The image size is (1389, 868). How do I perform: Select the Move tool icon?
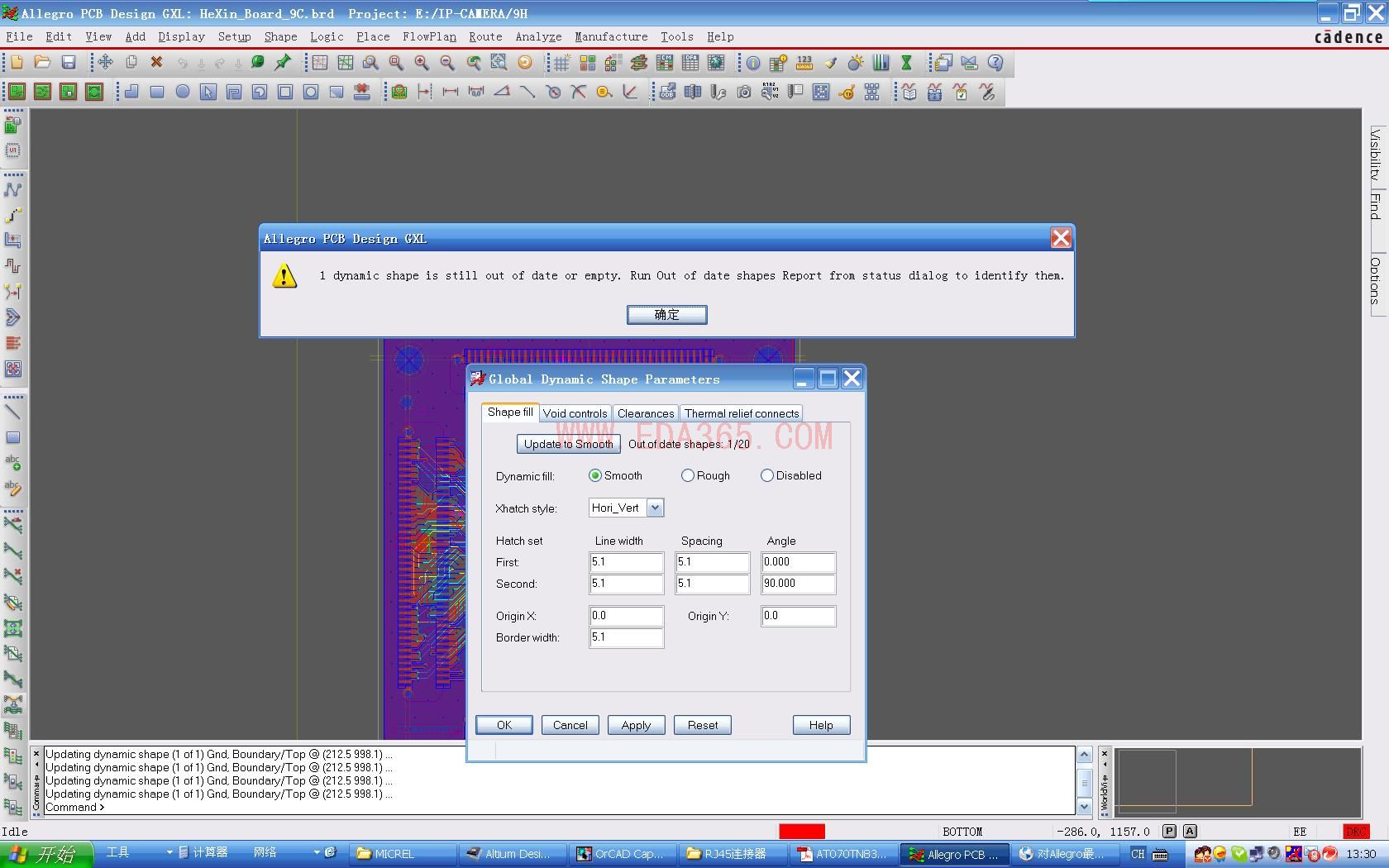click(105, 63)
